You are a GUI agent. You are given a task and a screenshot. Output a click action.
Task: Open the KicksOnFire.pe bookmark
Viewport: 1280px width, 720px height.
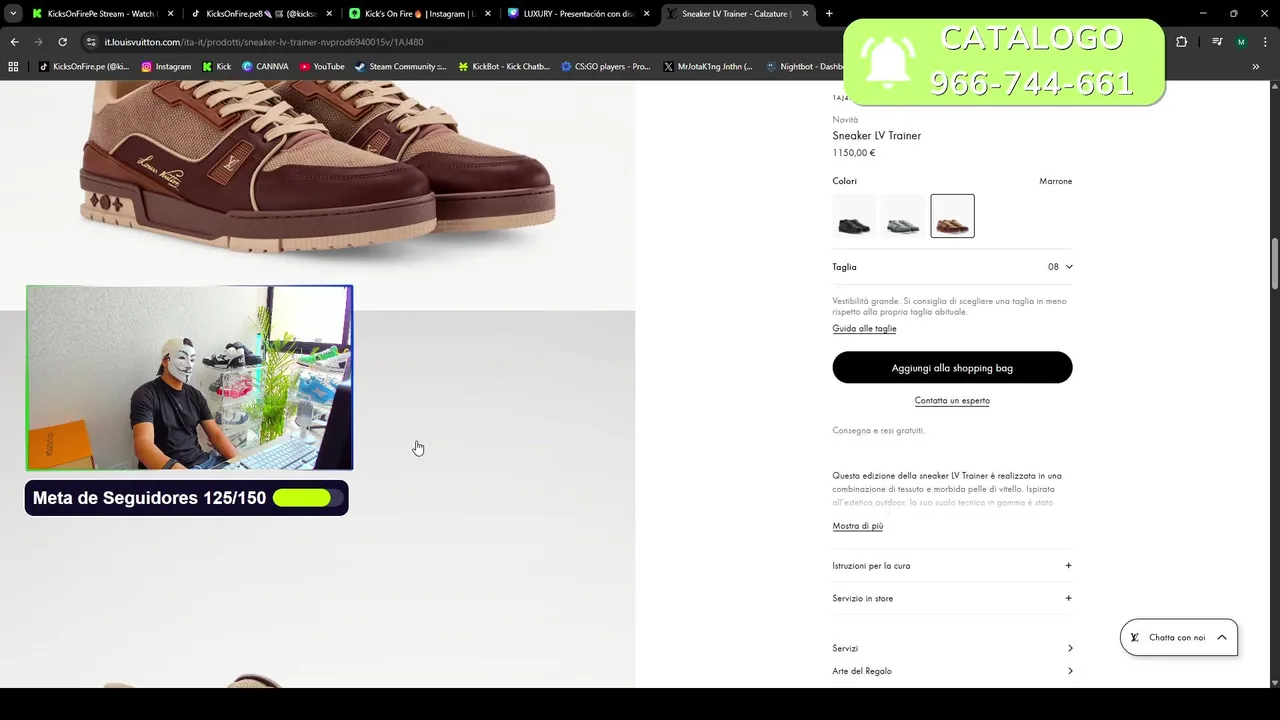[x=84, y=67]
